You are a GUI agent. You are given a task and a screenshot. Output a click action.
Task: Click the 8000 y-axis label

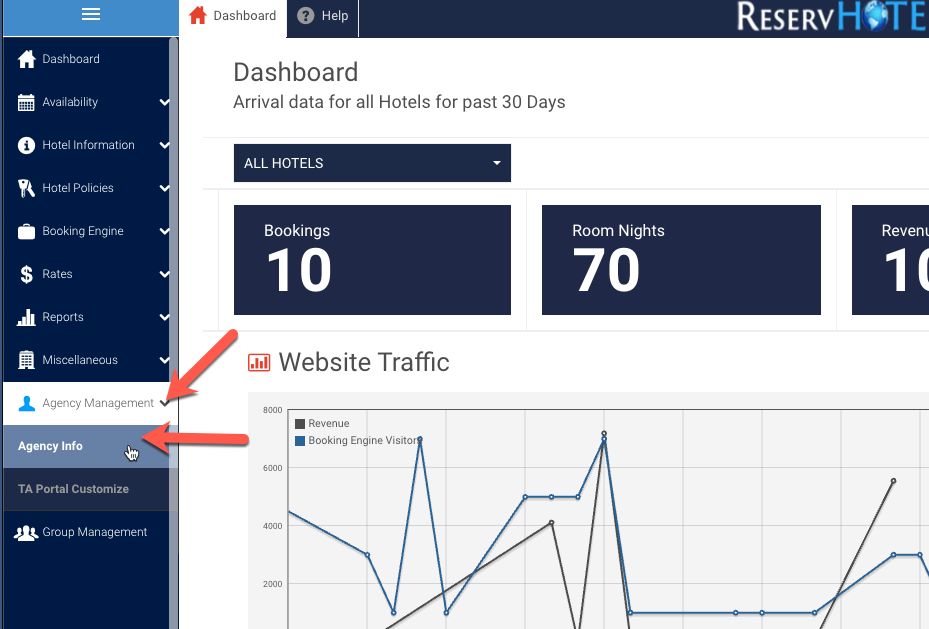(273, 410)
